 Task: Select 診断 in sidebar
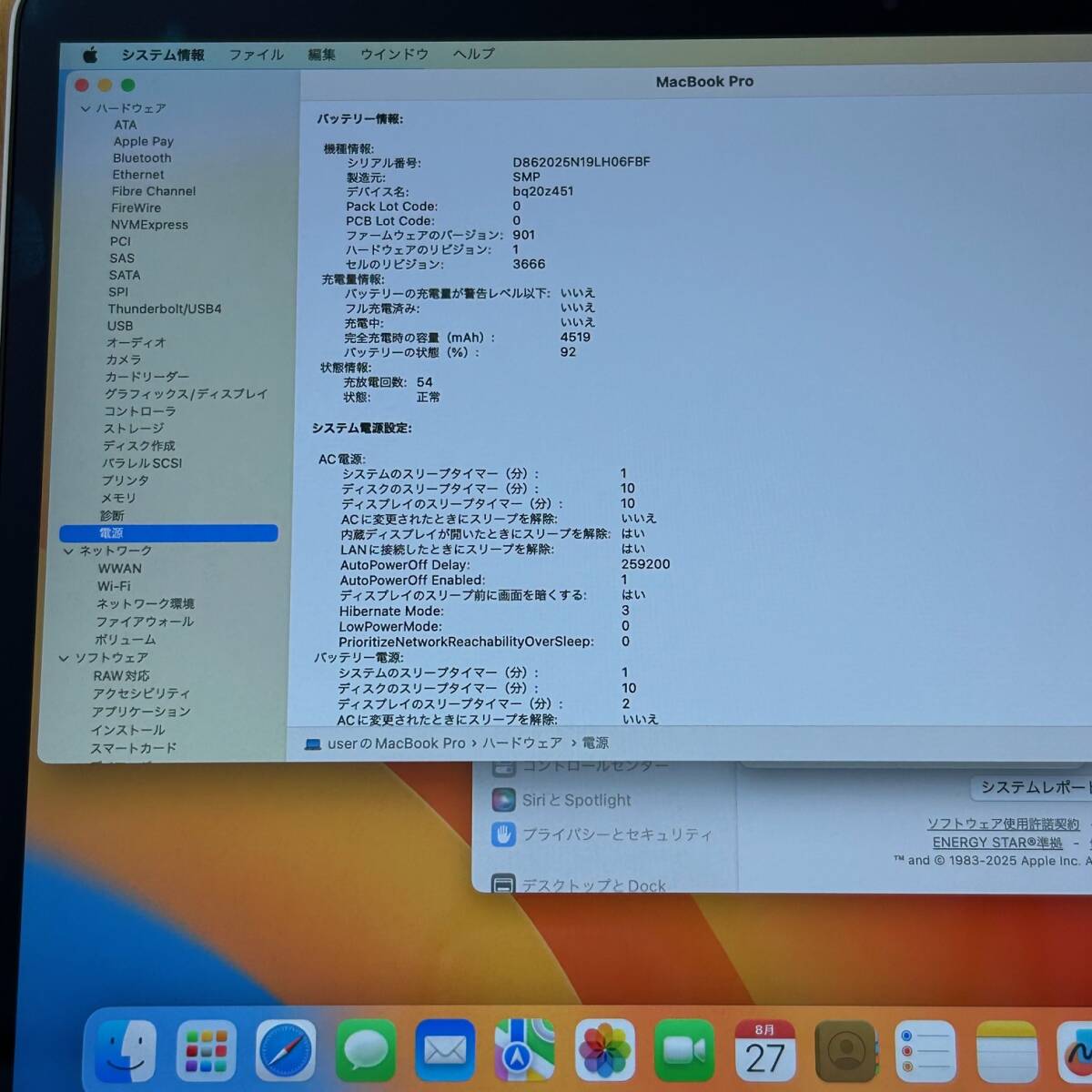point(112,515)
